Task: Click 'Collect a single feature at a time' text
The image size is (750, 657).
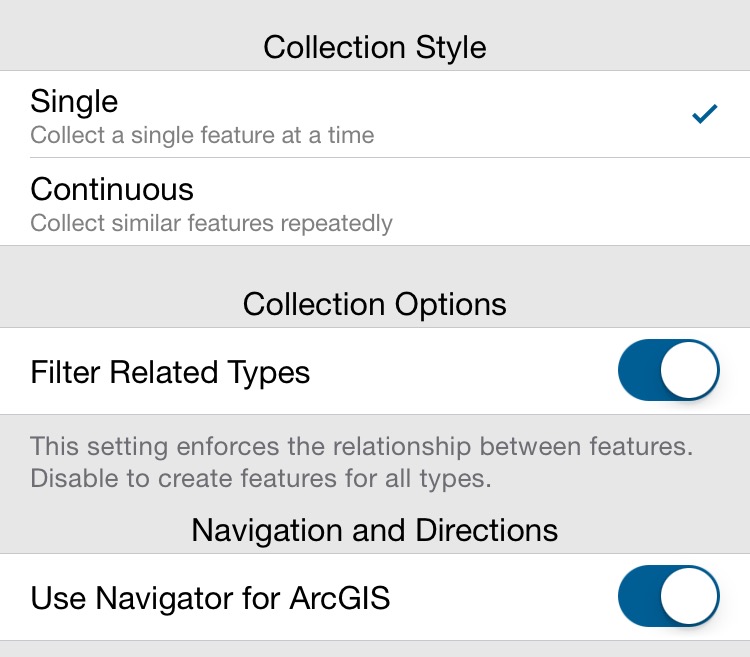Action: pyautogui.click(x=202, y=135)
